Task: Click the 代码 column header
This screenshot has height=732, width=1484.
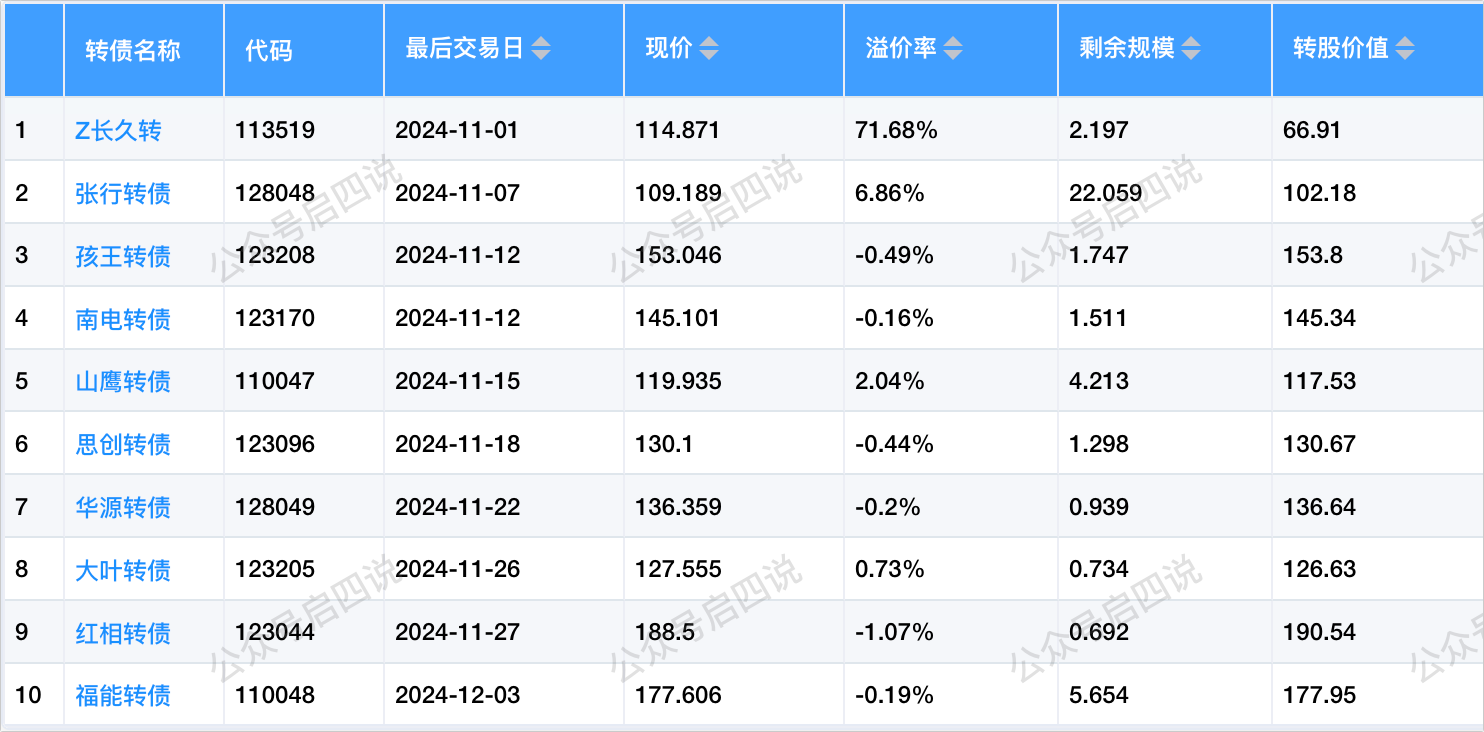Action: (x=269, y=50)
